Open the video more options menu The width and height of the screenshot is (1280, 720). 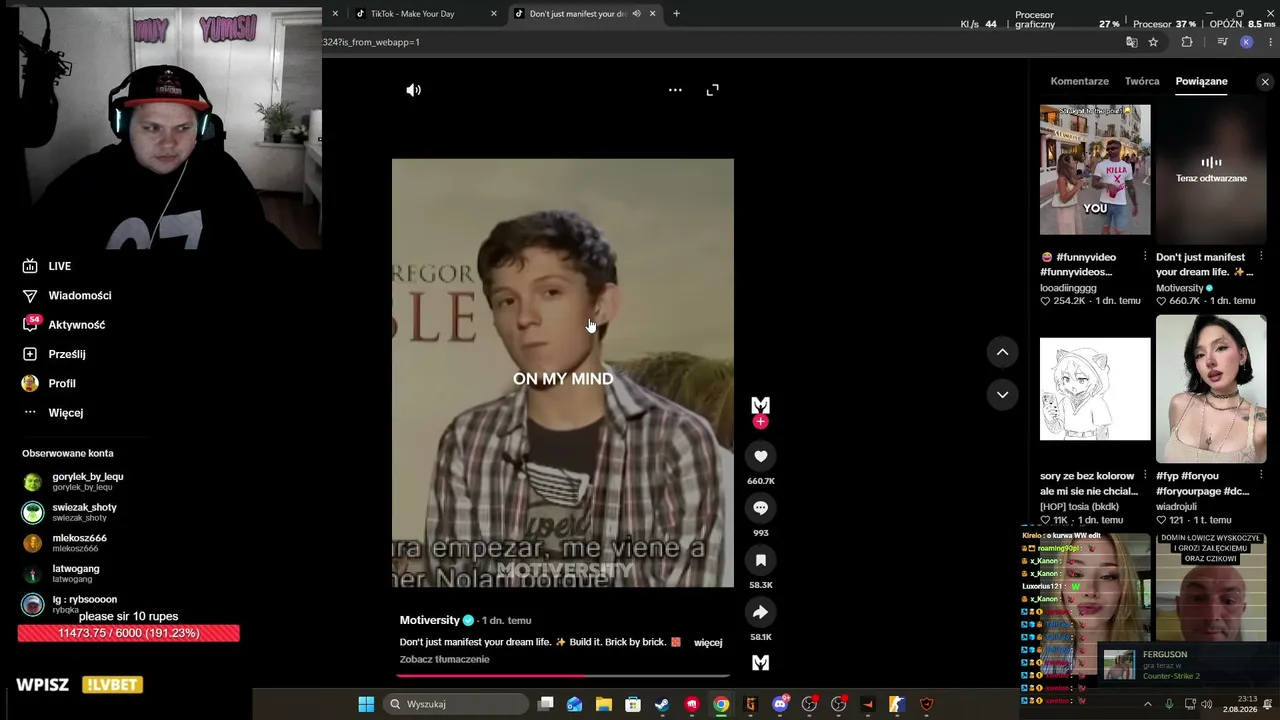675,90
